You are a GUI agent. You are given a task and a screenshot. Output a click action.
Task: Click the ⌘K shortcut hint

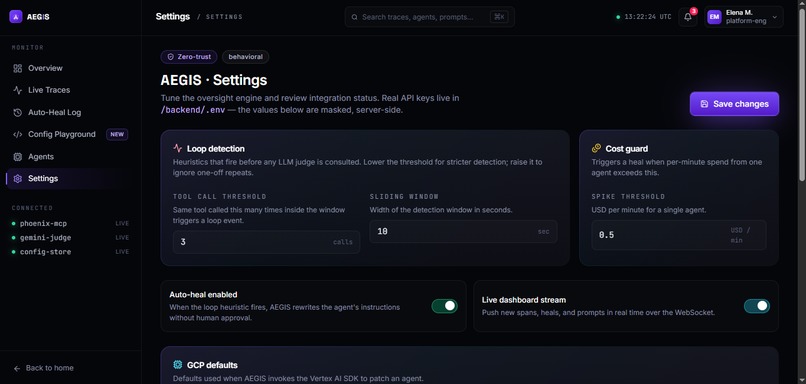coord(499,17)
